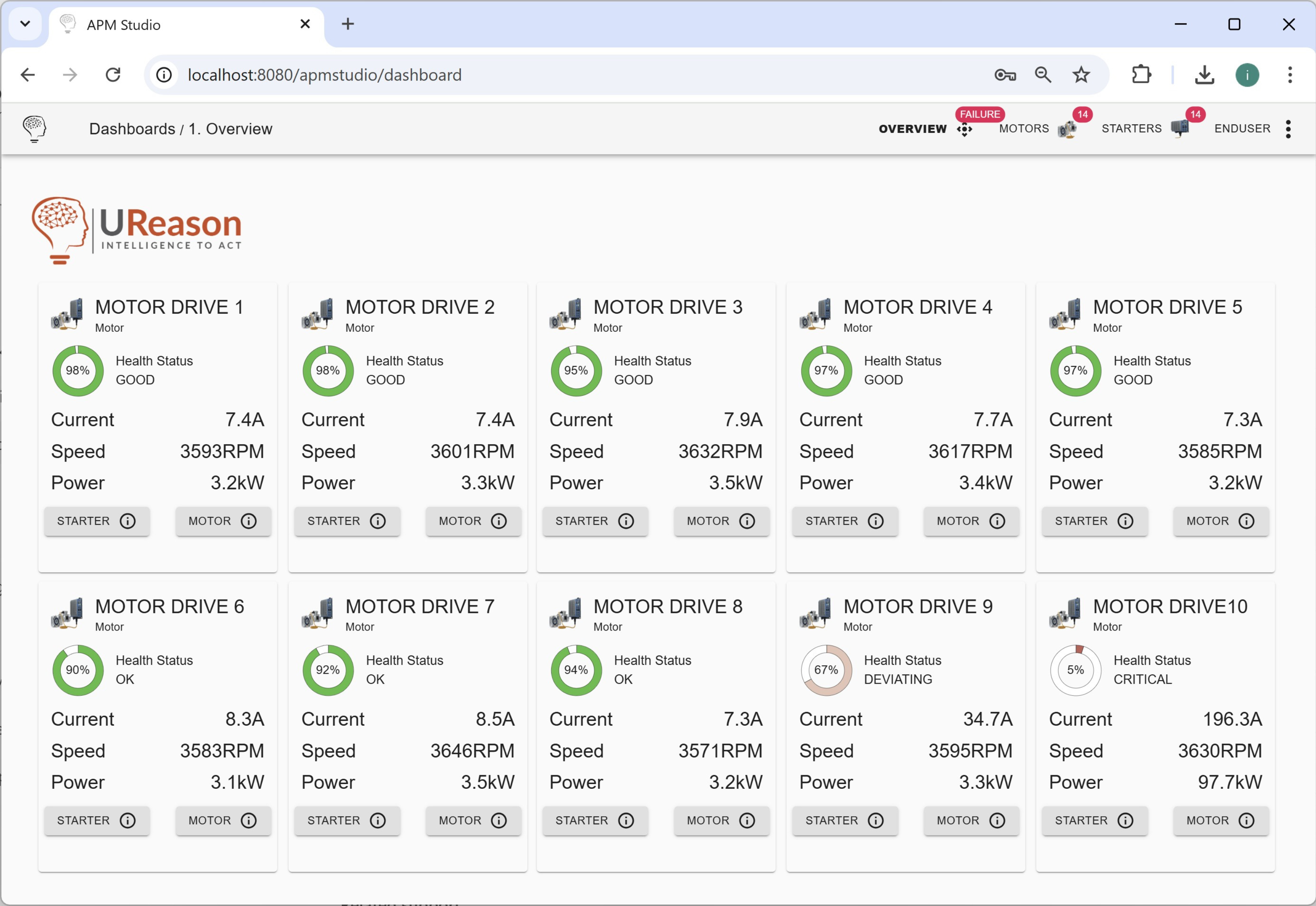Click the UReason head logo in app bar
The width and height of the screenshot is (1316, 906).
(34, 128)
